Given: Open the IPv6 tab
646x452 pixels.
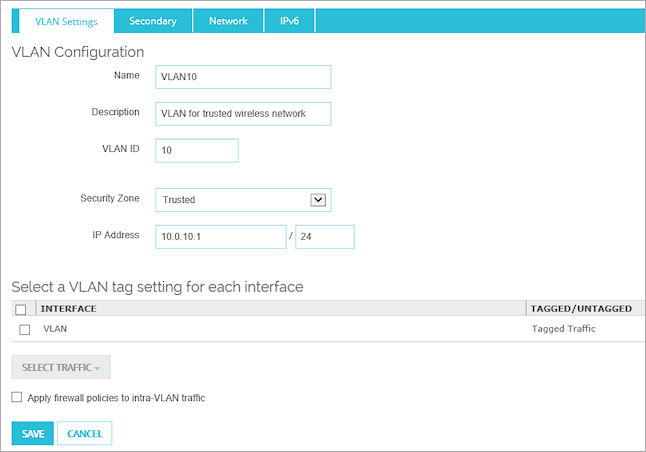Looking at the screenshot, I should 289,21.
